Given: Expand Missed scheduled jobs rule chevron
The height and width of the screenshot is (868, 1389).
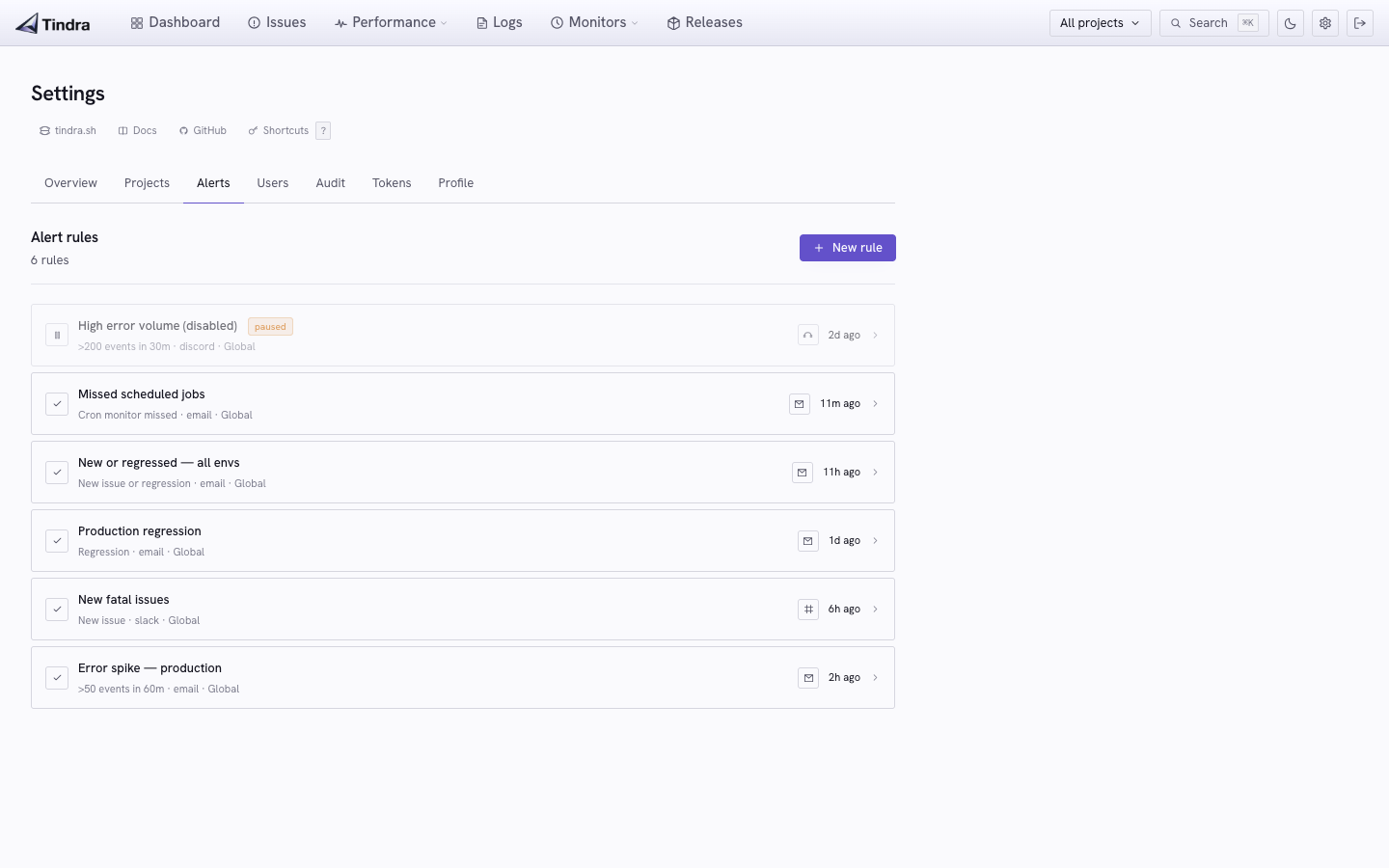Looking at the screenshot, I should click(x=876, y=403).
